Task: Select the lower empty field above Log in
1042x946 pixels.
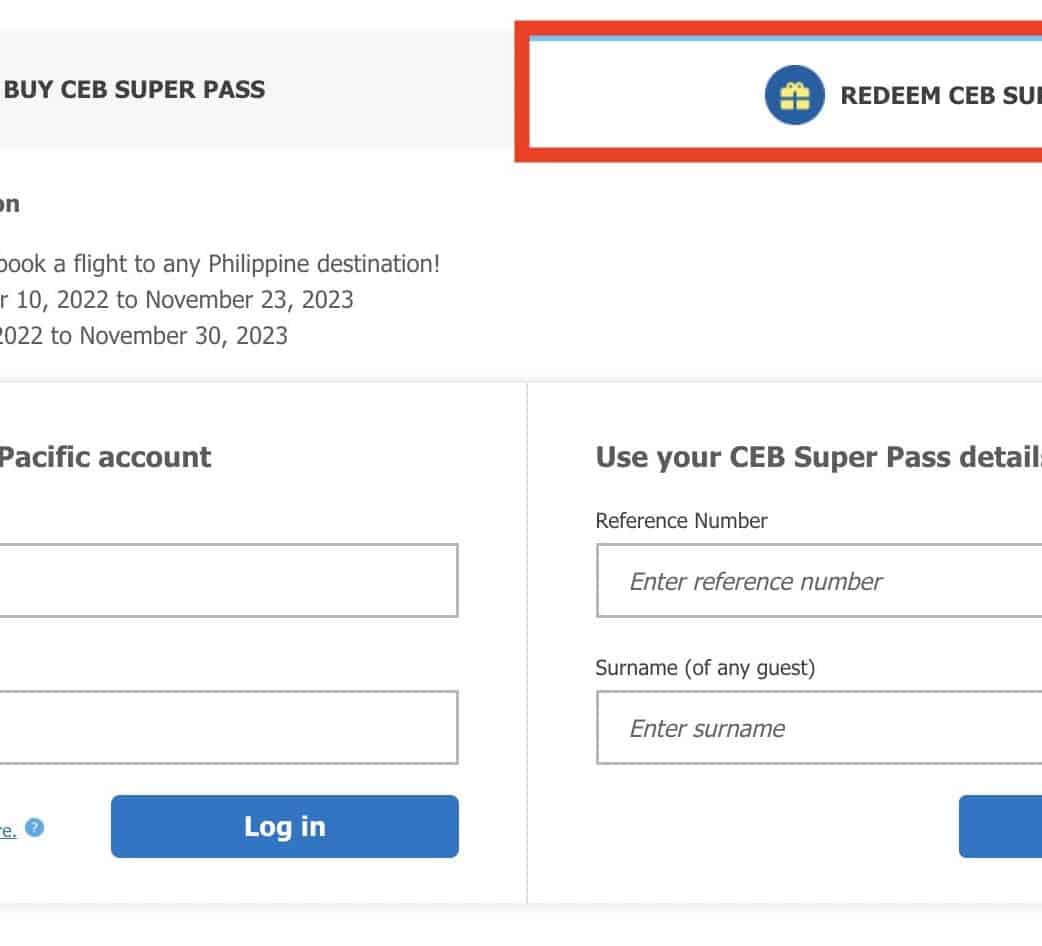Action: click(228, 728)
